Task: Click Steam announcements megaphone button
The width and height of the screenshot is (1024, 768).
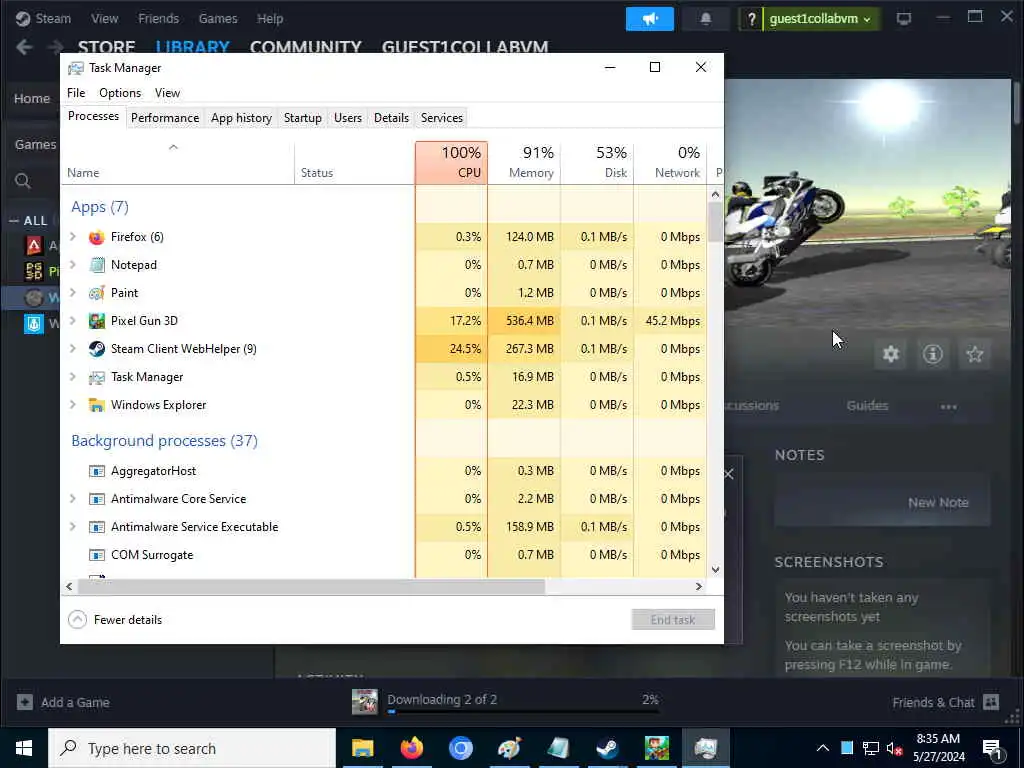Action: (x=650, y=19)
